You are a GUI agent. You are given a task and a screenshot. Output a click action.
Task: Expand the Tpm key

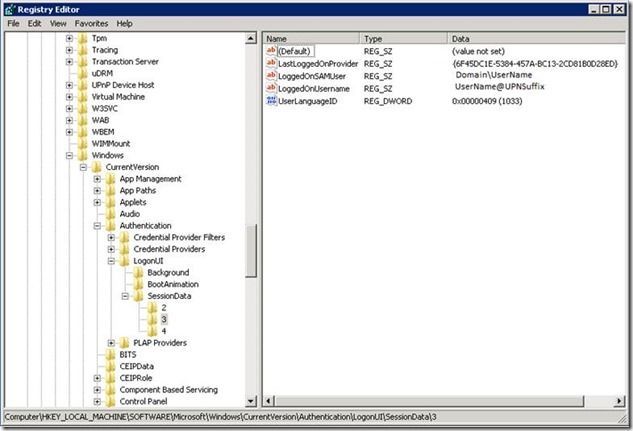point(69,38)
